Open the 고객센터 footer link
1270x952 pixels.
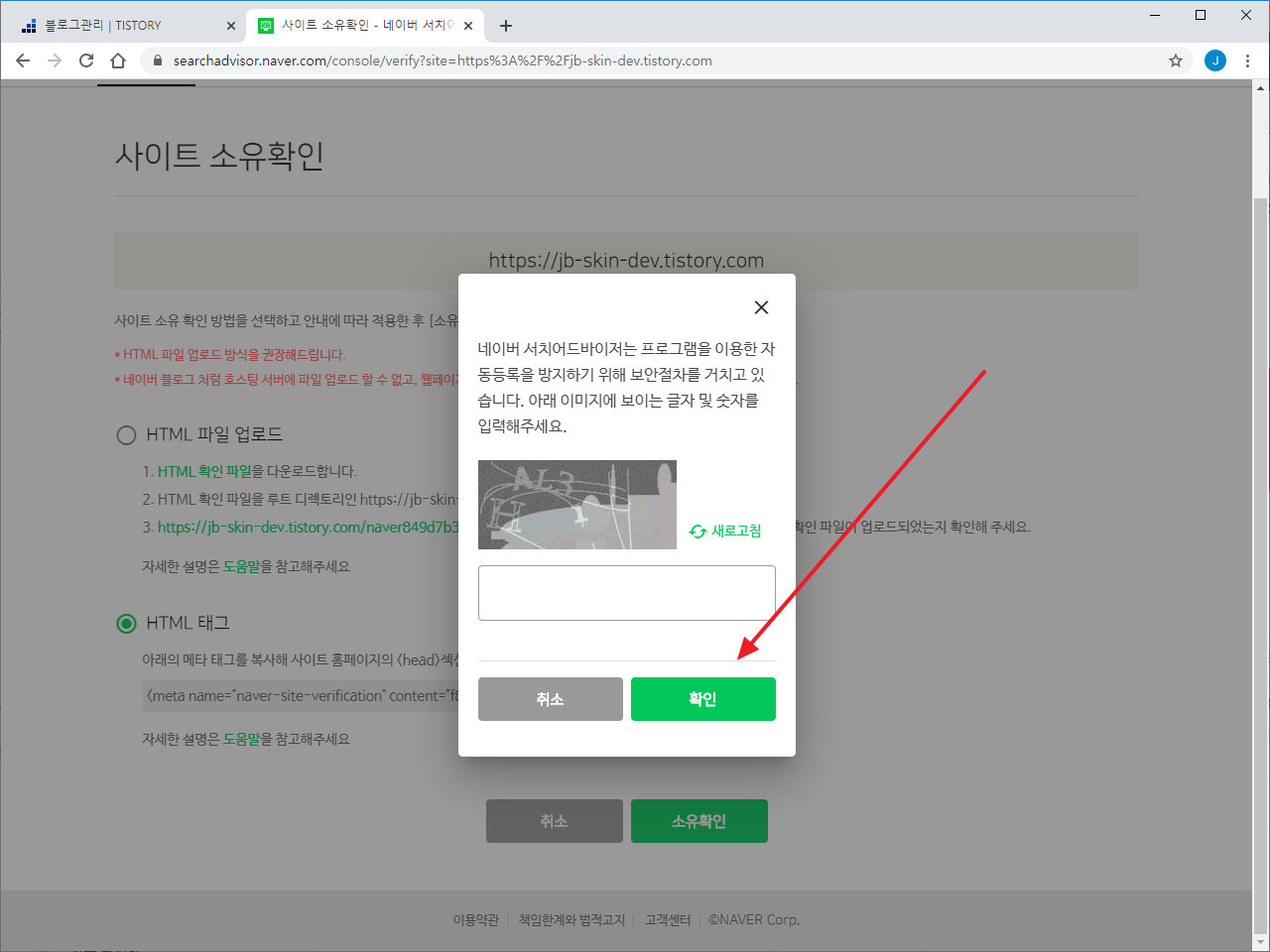click(x=668, y=919)
